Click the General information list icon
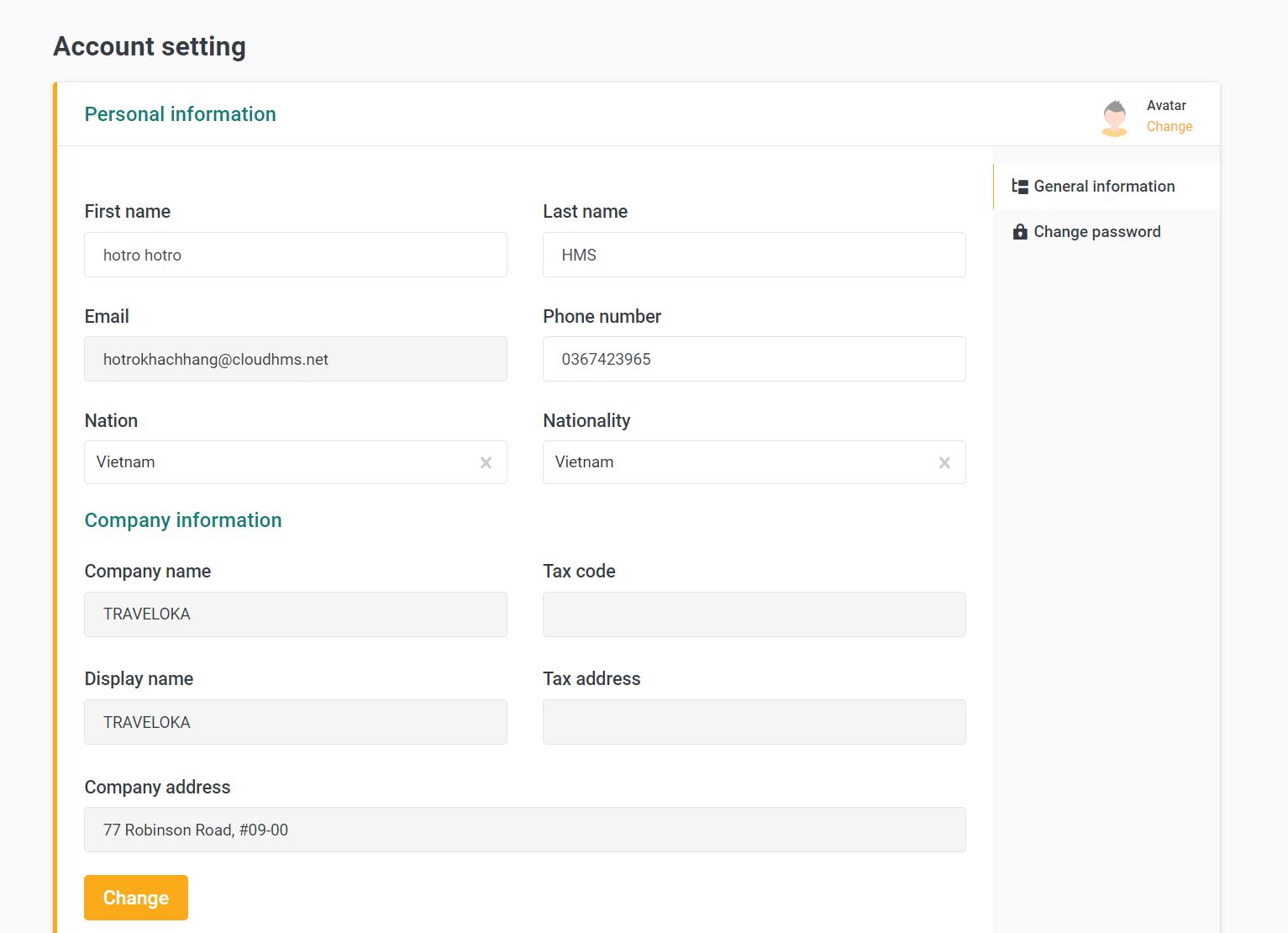Viewport: 1288px width, 933px height. (x=1020, y=187)
